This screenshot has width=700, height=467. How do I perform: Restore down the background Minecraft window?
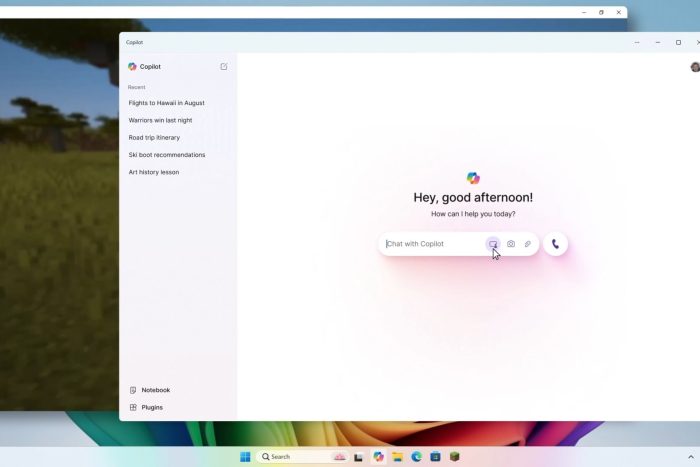pyautogui.click(x=601, y=13)
